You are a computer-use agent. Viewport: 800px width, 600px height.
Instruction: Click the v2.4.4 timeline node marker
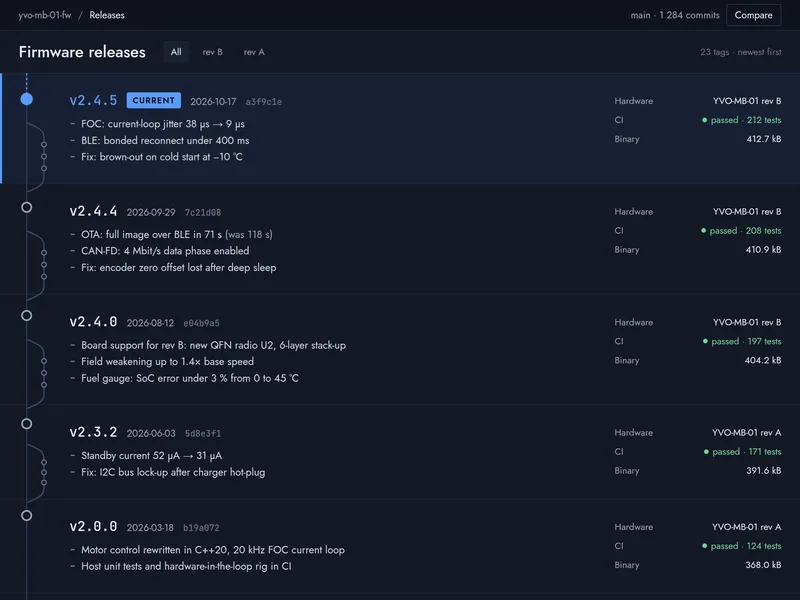(x=27, y=207)
